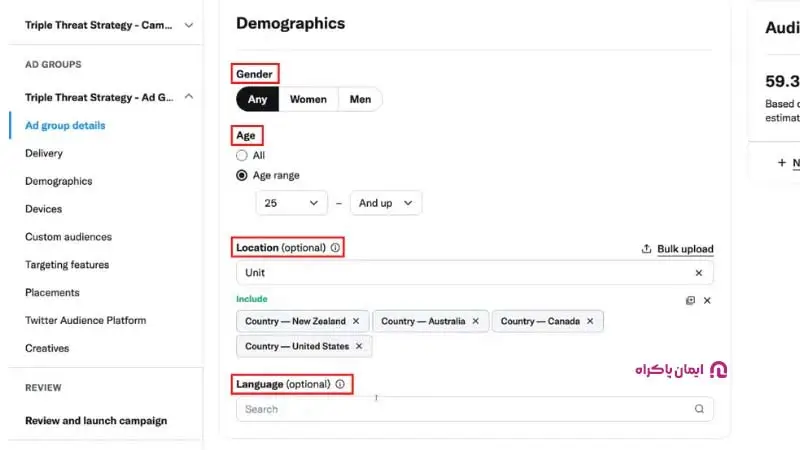Open Custom audiences in sidebar
The image size is (800, 450).
click(x=68, y=237)
